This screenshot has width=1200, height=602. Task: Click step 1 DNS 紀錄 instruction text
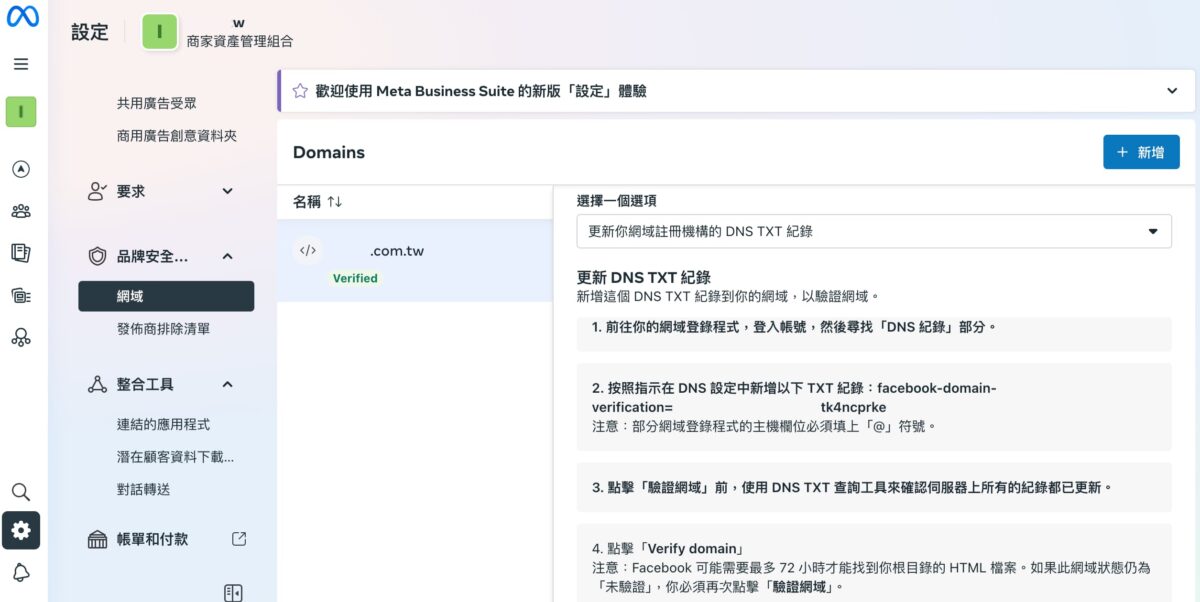tap(794, 327)
